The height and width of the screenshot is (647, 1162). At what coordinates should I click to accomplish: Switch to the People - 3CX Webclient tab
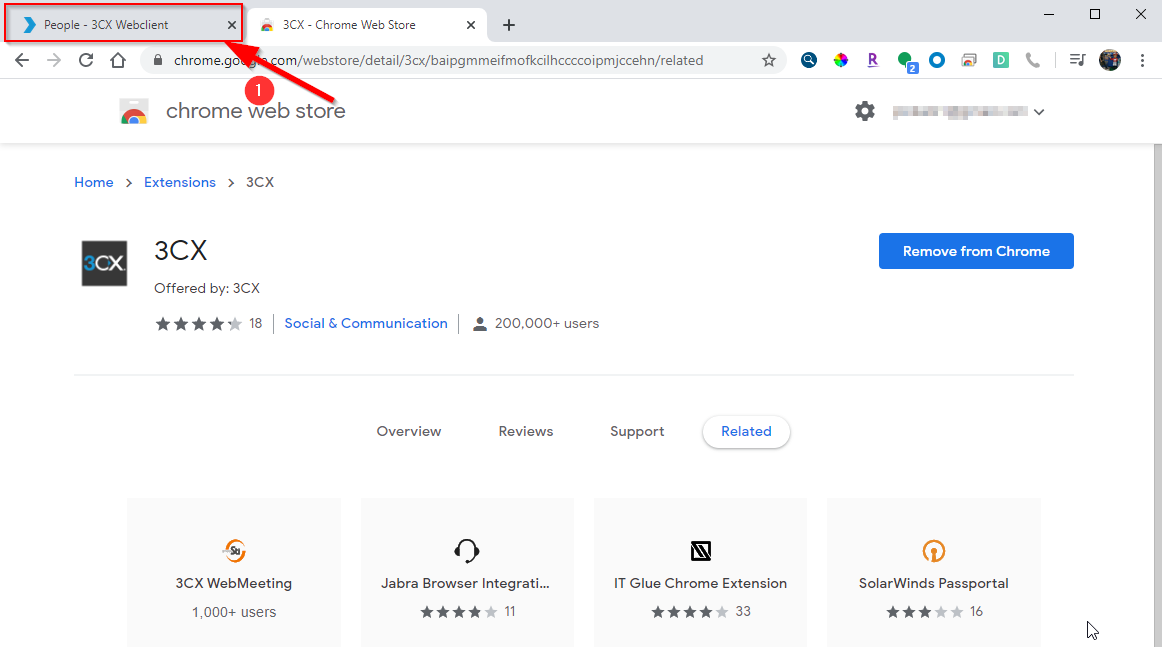pyautogui.click(x=122, y=24)
